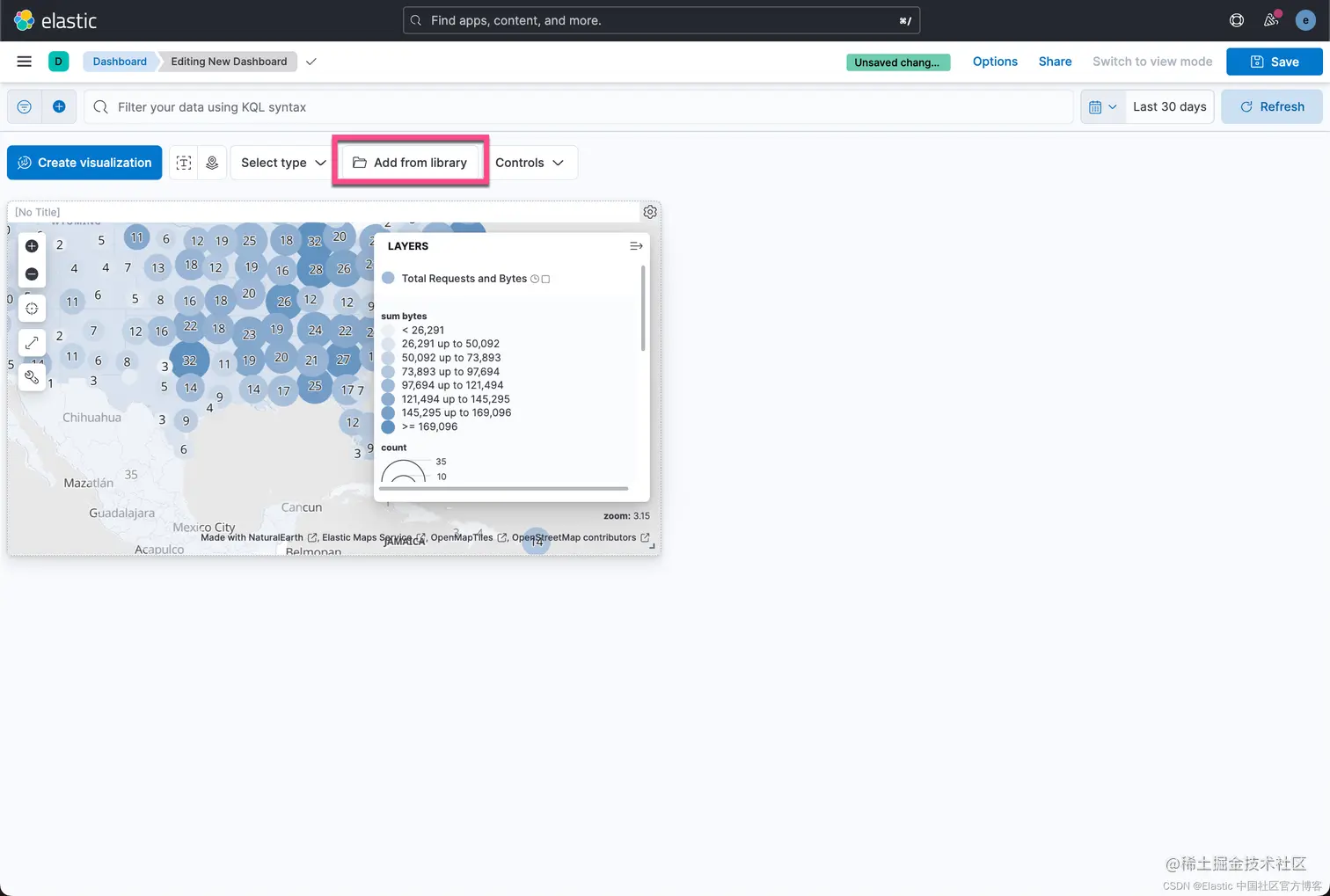1330x896 pixels.
Task: Save the dashboard
Action: point(1275,62)
